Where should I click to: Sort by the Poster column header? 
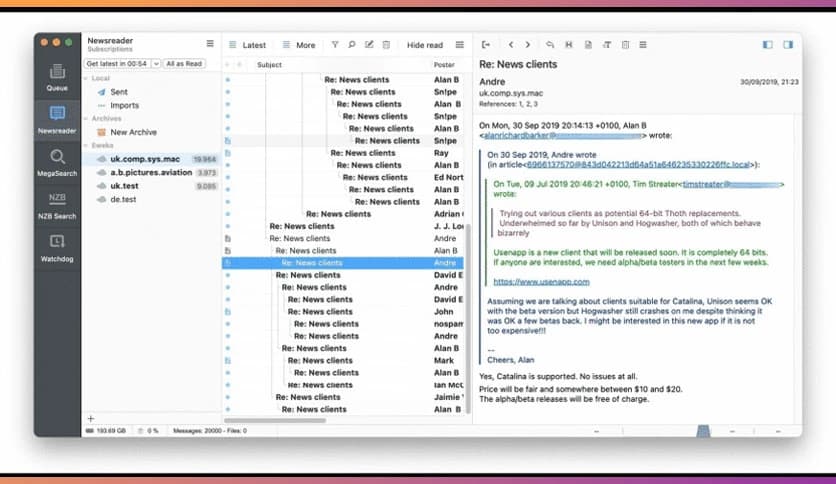(x=444, y=64)
